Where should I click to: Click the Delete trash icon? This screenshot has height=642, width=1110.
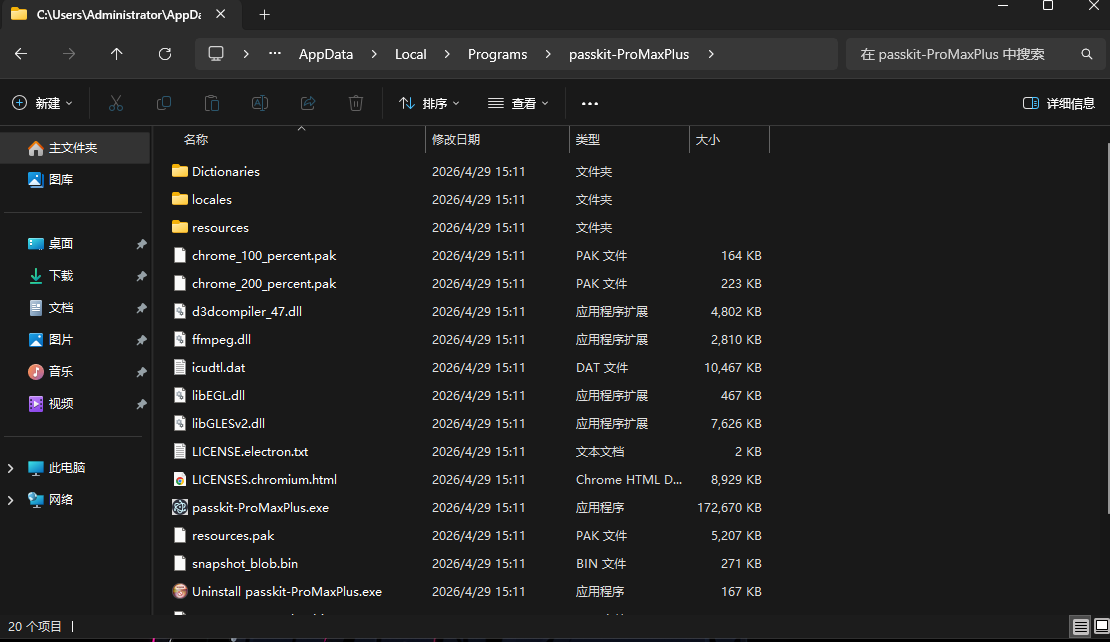[x=356, y=103]
